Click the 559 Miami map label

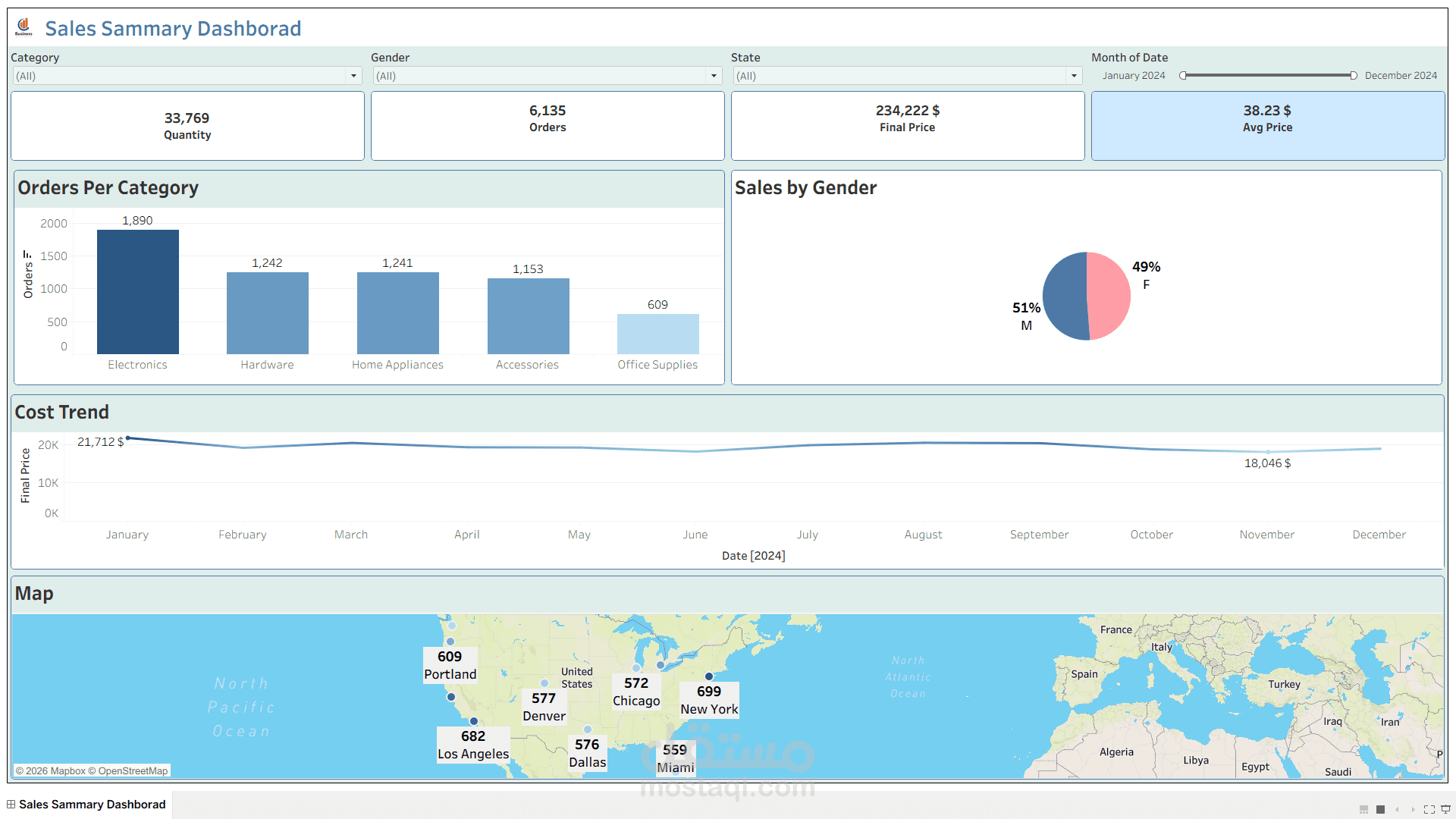coord(675,758)
